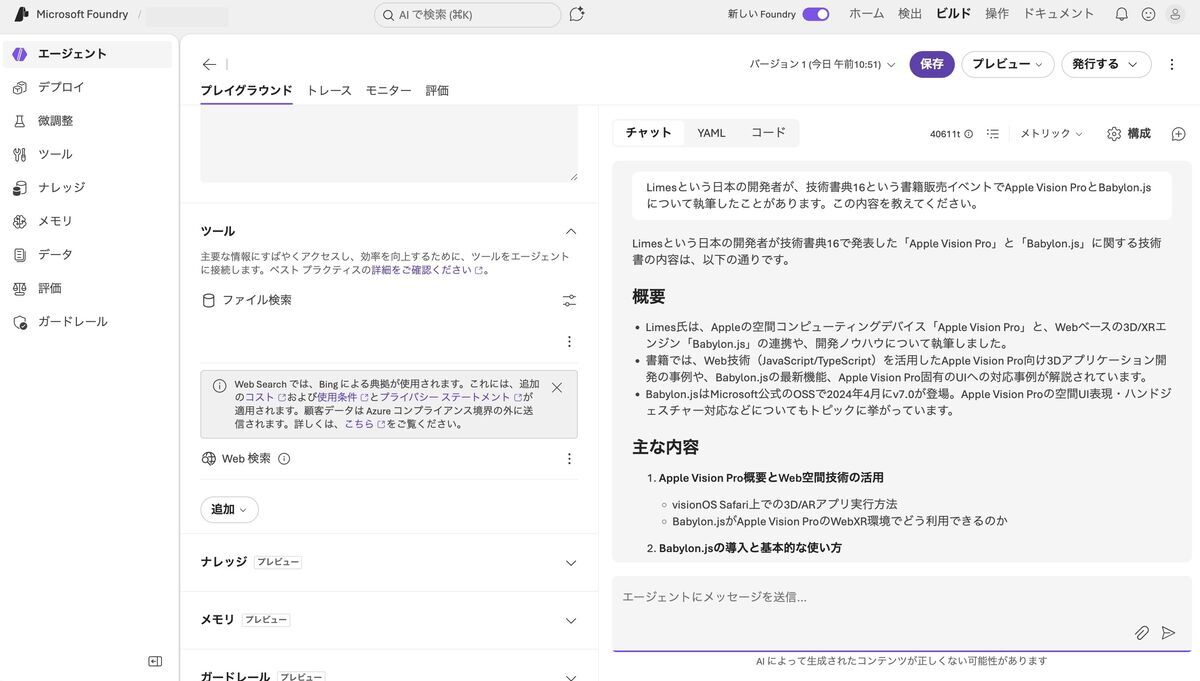1200x681 pixels.
Task: Open エージェント in the sidebar
Action: click(x=87, y=54)
